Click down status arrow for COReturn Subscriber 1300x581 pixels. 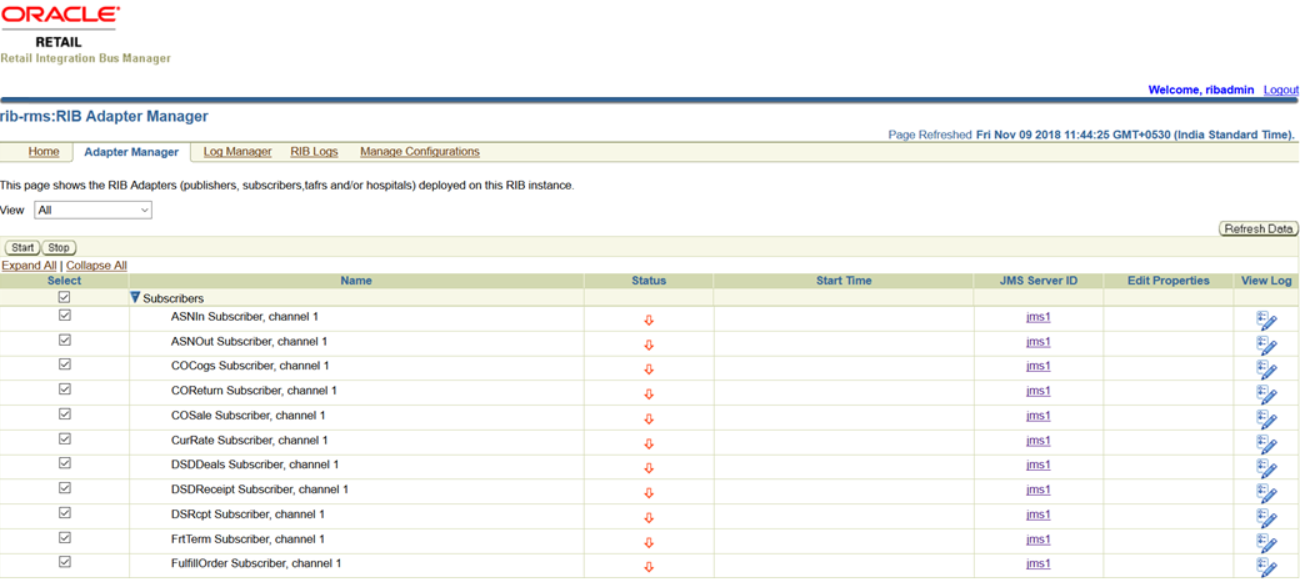tap(649, 394)
